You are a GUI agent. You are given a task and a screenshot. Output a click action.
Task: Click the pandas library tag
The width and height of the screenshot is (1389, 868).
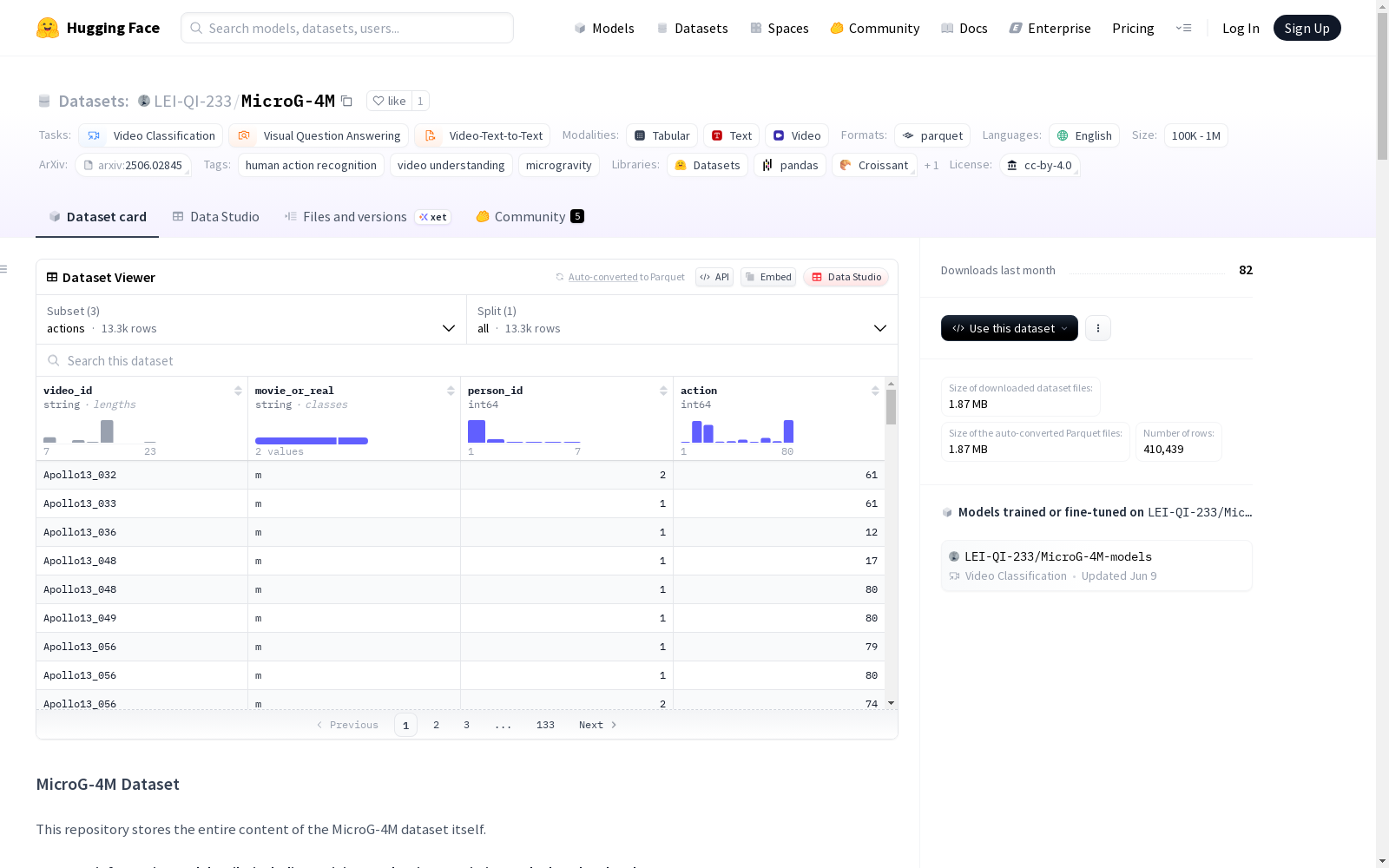[790, 165]
